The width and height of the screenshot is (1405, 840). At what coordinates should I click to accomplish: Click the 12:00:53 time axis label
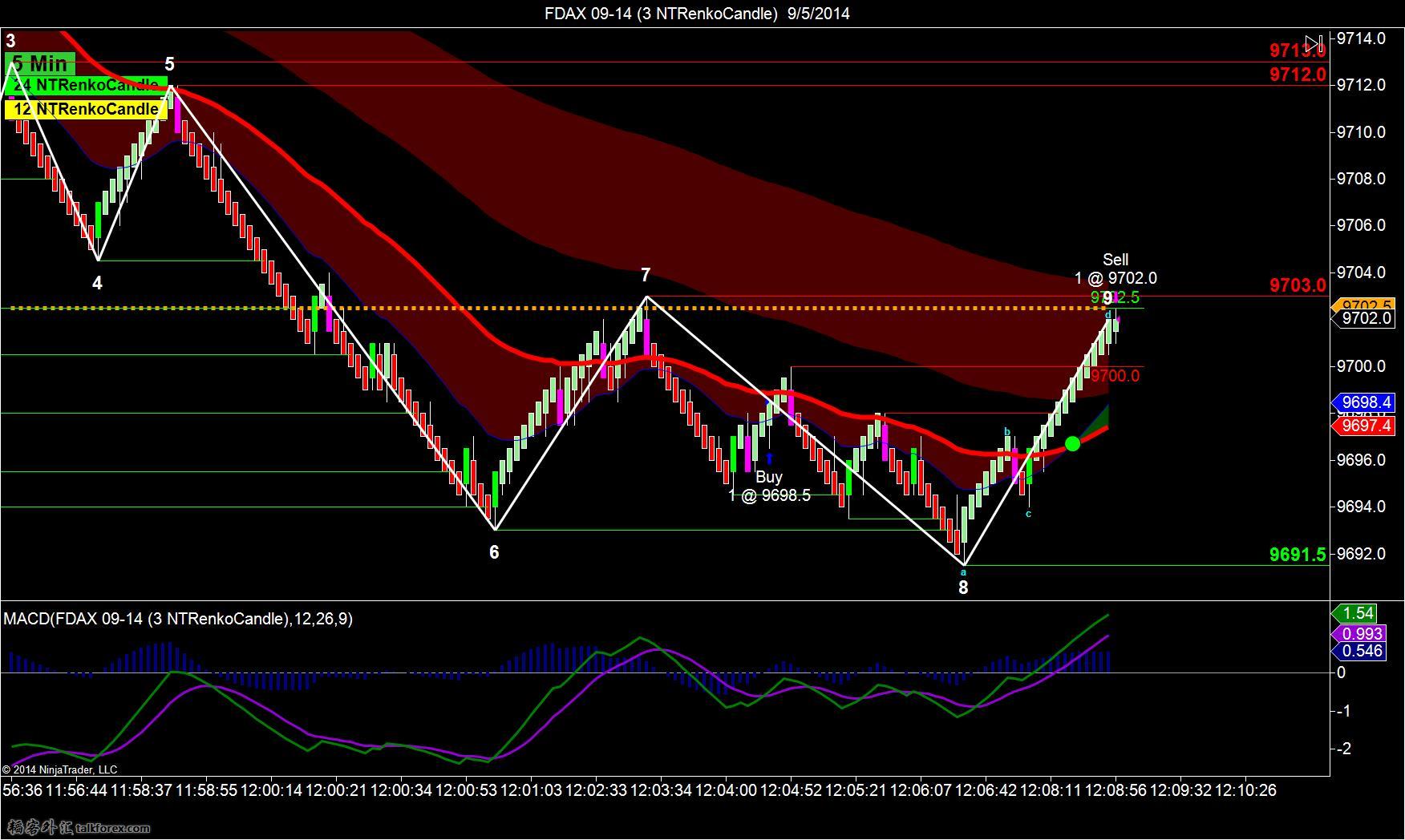pos(466,790)
